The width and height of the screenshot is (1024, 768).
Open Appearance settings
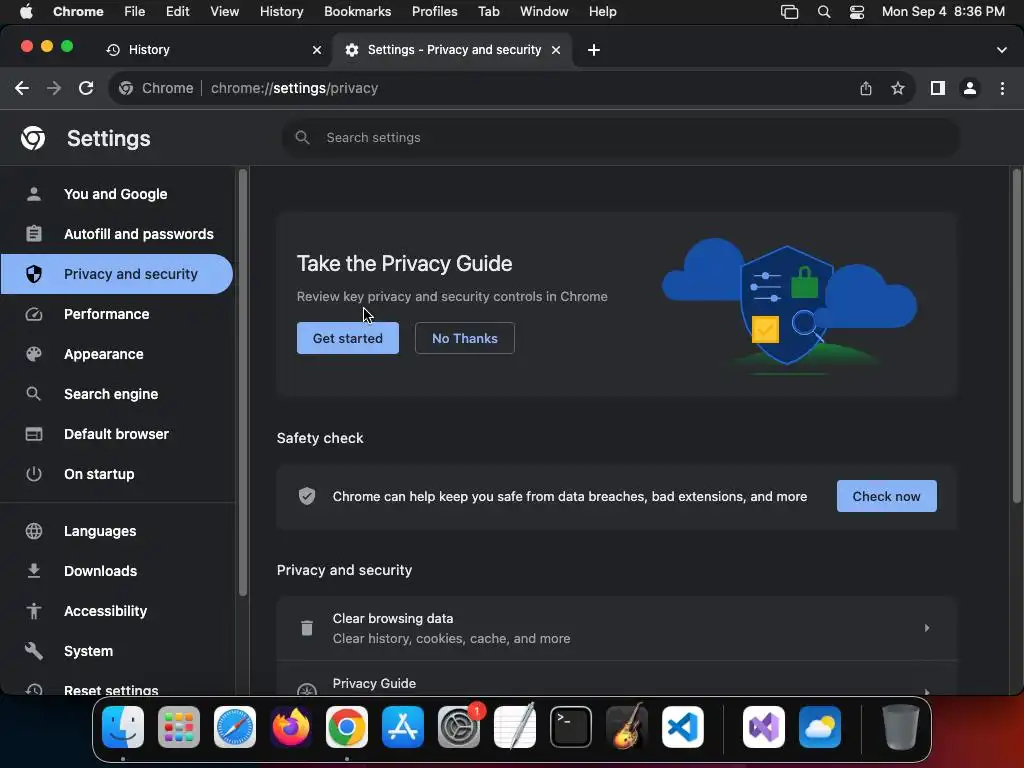pos(116,354)
